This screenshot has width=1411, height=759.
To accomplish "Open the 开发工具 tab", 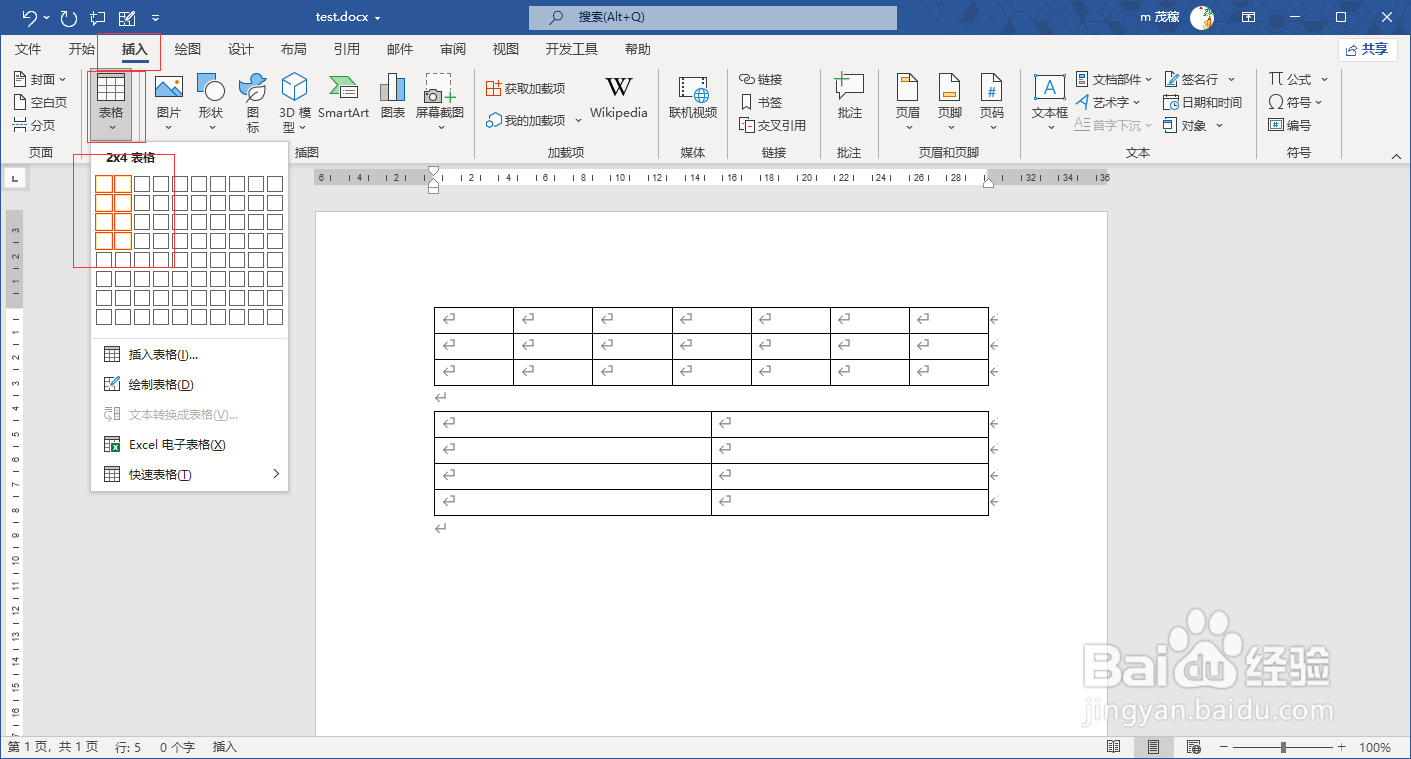I will point(570,48).
